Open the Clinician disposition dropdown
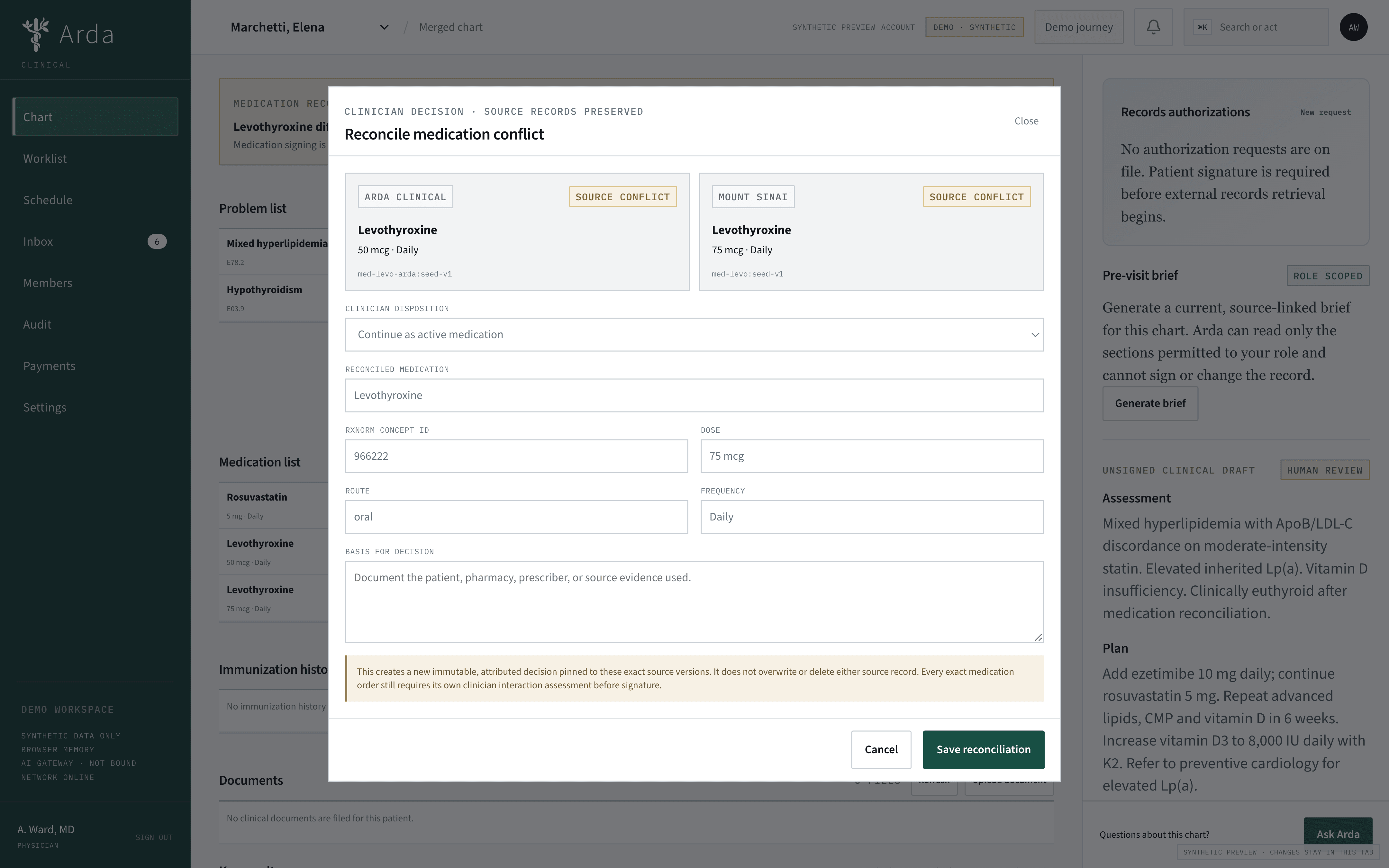Image resolution: width=1389 pixels, height=868 pixels. point(694,335)
